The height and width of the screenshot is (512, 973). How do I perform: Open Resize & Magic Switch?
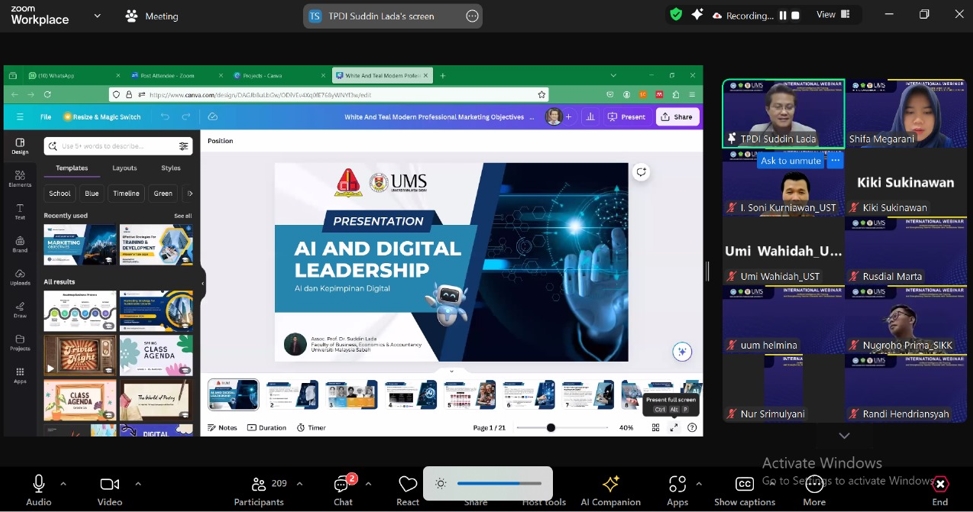coord(102,117)
